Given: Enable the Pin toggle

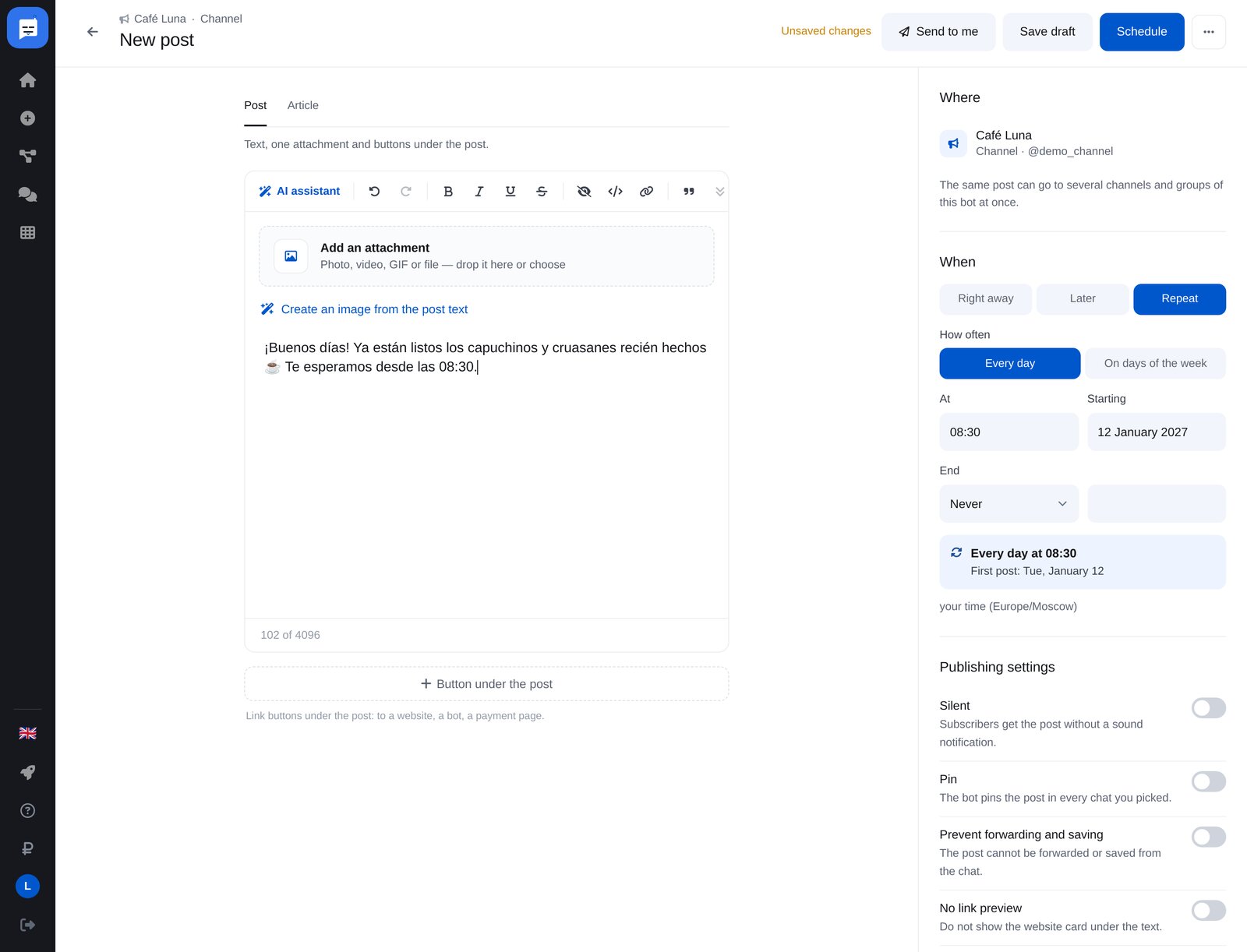Looking at the screenshot, I should 1209,781.
